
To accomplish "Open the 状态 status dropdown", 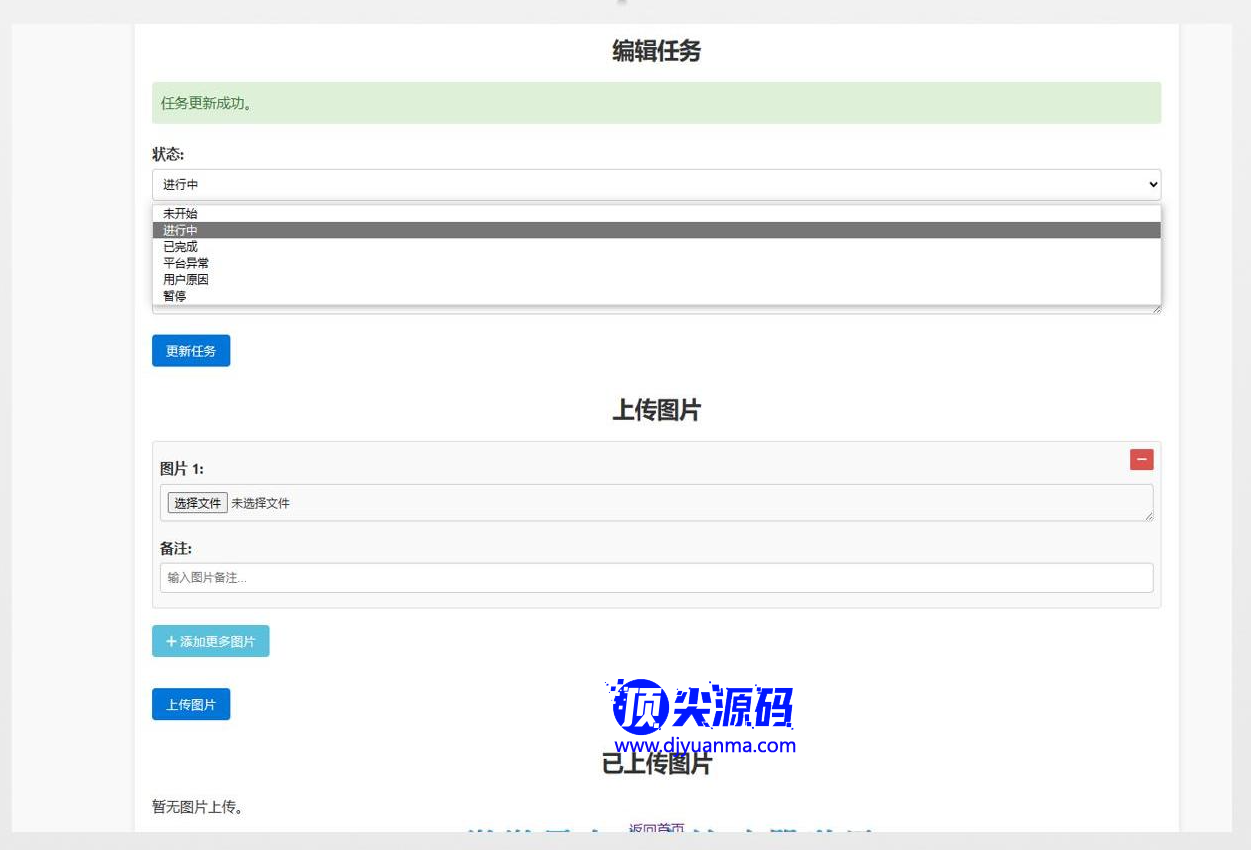I will (x=656, y=184).
